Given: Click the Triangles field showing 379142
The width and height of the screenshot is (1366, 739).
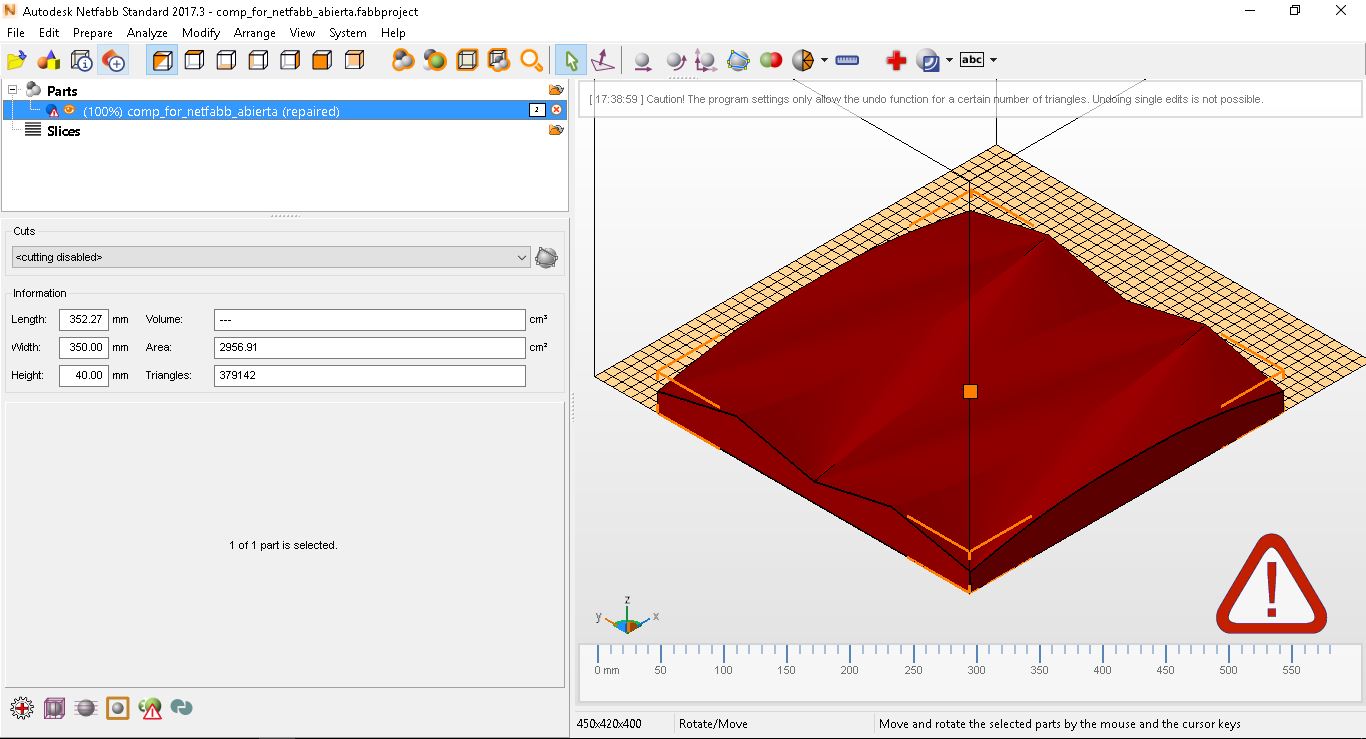Looking at the screenshot, I should pyautogui.click(x=370, y=376).
